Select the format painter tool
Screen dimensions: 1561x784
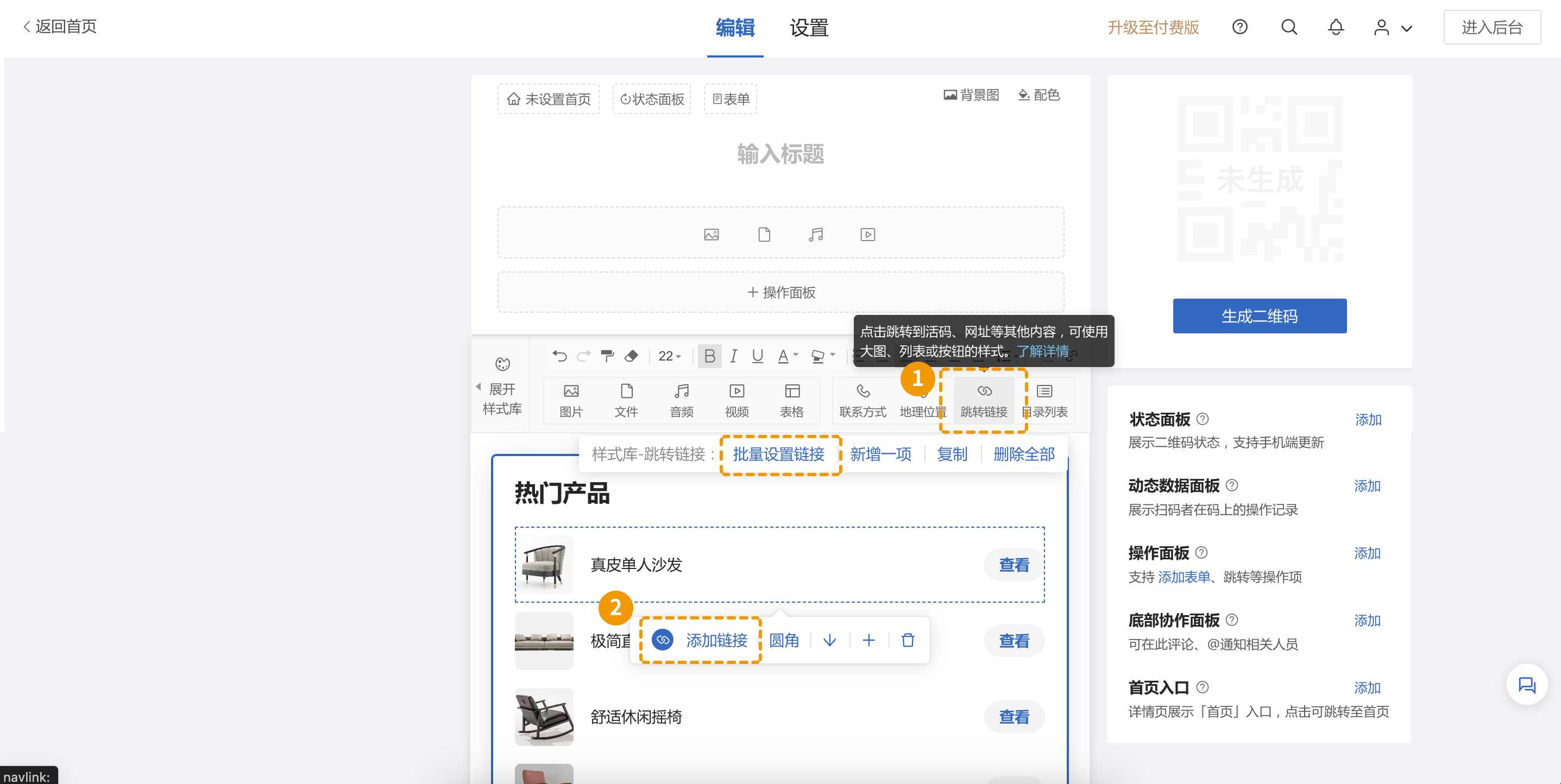607,356
